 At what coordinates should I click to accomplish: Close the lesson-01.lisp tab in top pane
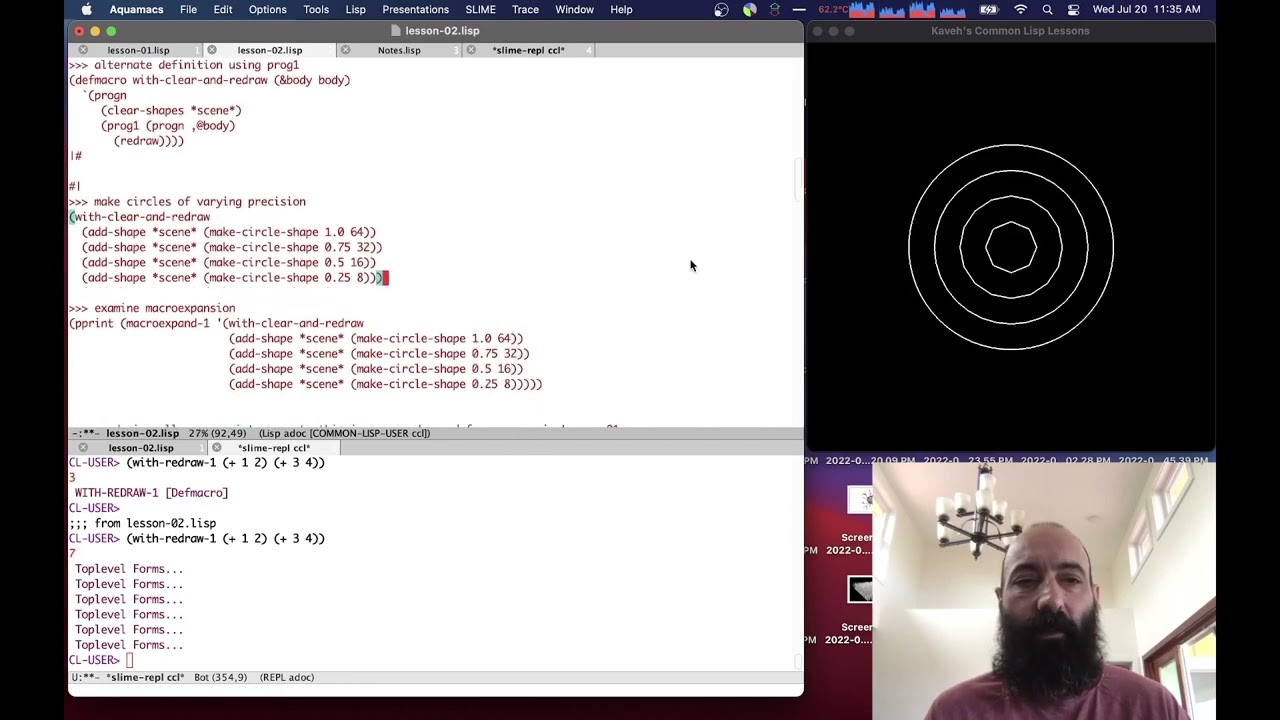pos(83,50)
